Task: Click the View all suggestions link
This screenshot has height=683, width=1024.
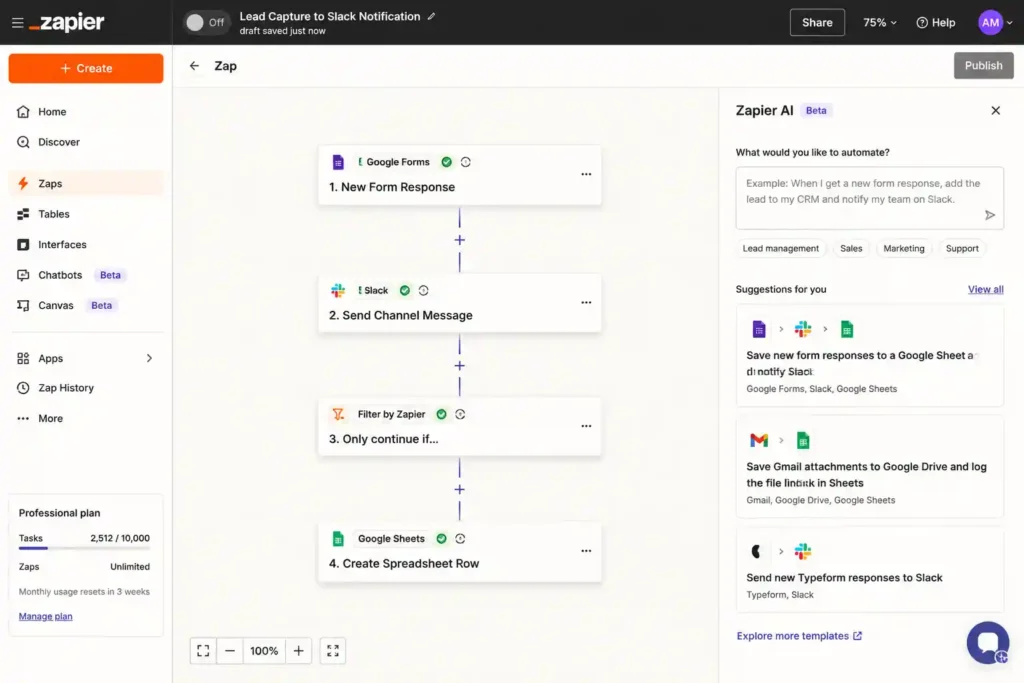Action: 985,289
